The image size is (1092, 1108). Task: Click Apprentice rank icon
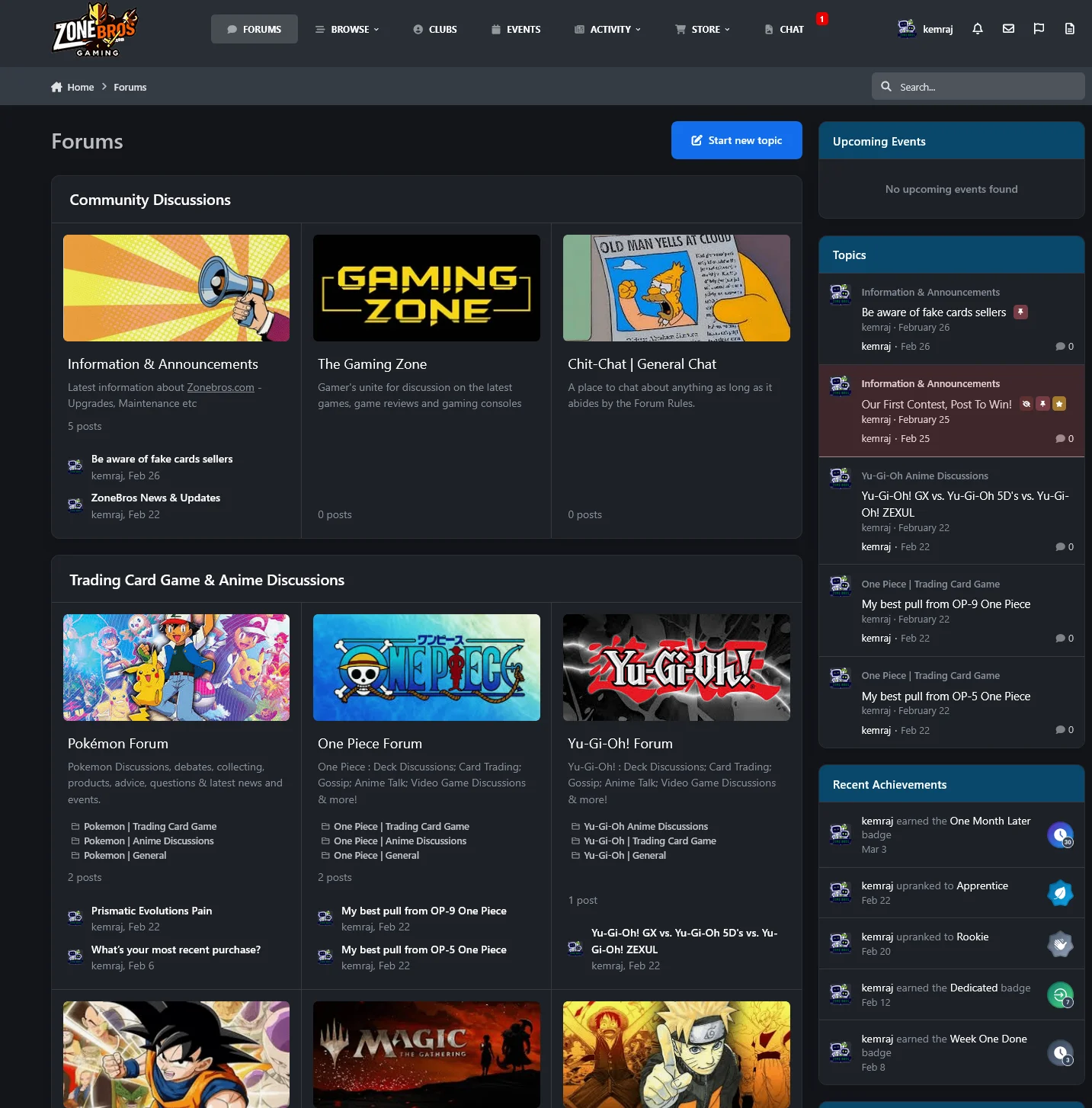[x=1060, y=893]
